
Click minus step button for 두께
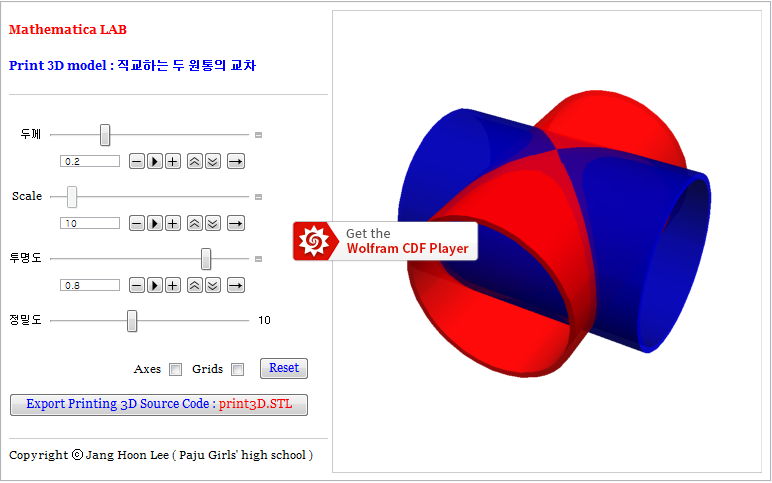137,161
